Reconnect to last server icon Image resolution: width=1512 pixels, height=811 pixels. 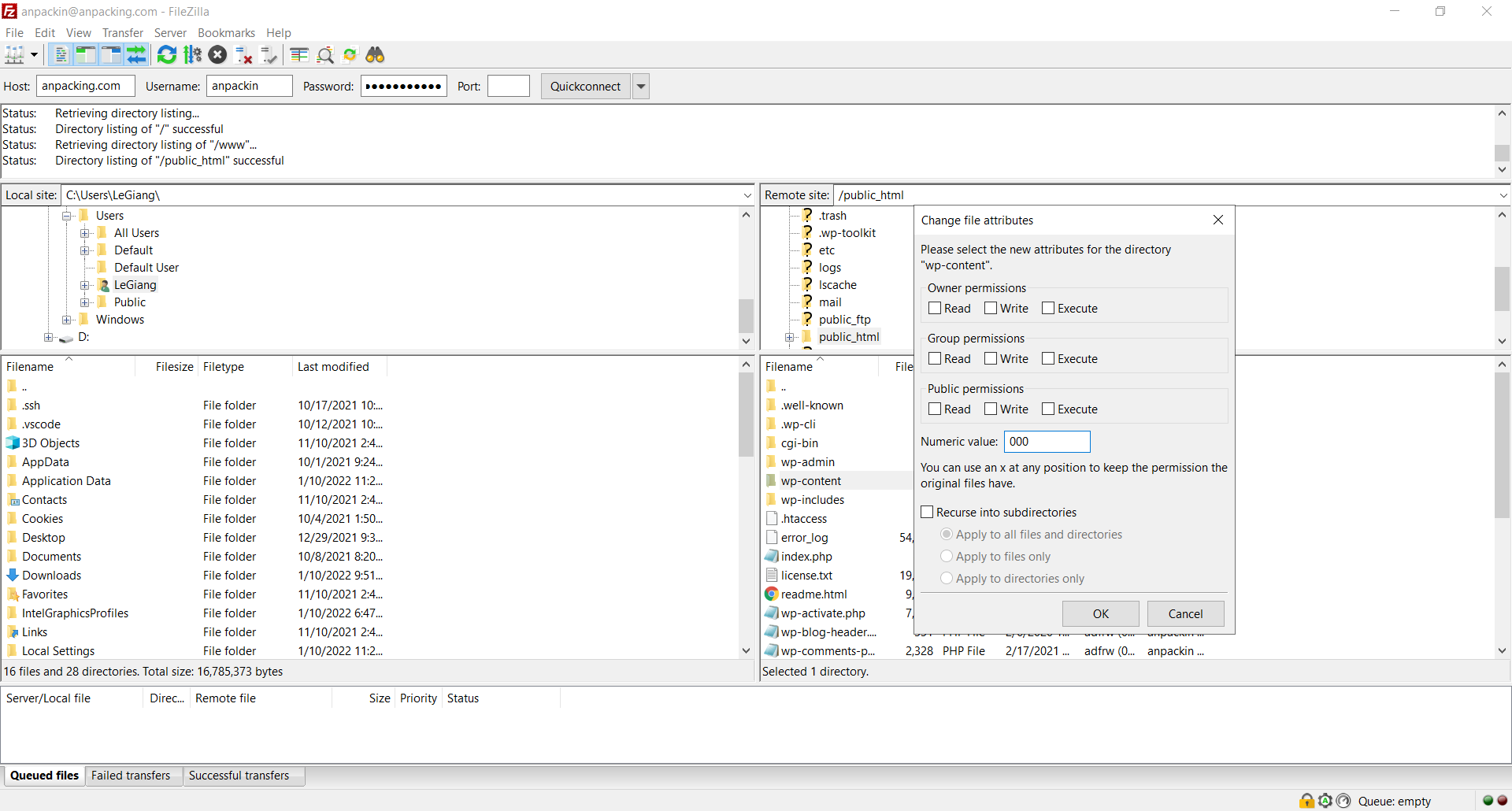(x=269, y=55)
